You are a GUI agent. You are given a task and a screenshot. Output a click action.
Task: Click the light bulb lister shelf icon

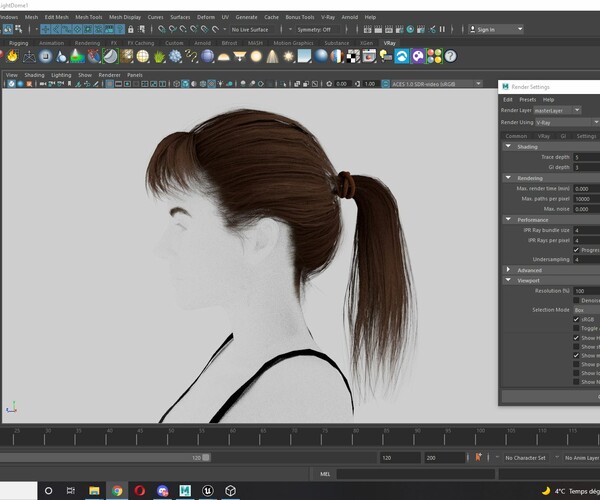pos(385,57)
